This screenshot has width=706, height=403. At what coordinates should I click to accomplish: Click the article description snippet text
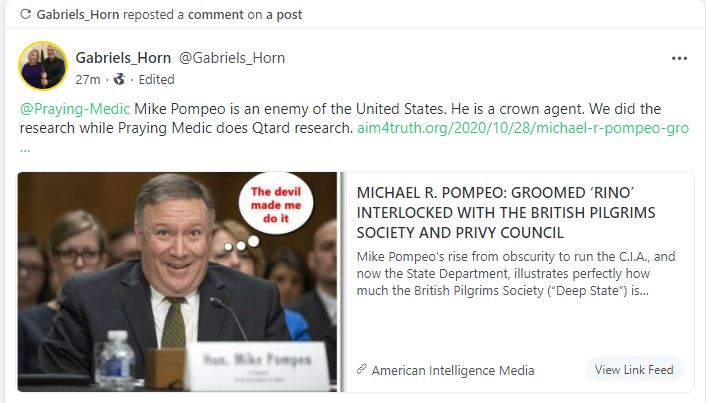[516, 273]
